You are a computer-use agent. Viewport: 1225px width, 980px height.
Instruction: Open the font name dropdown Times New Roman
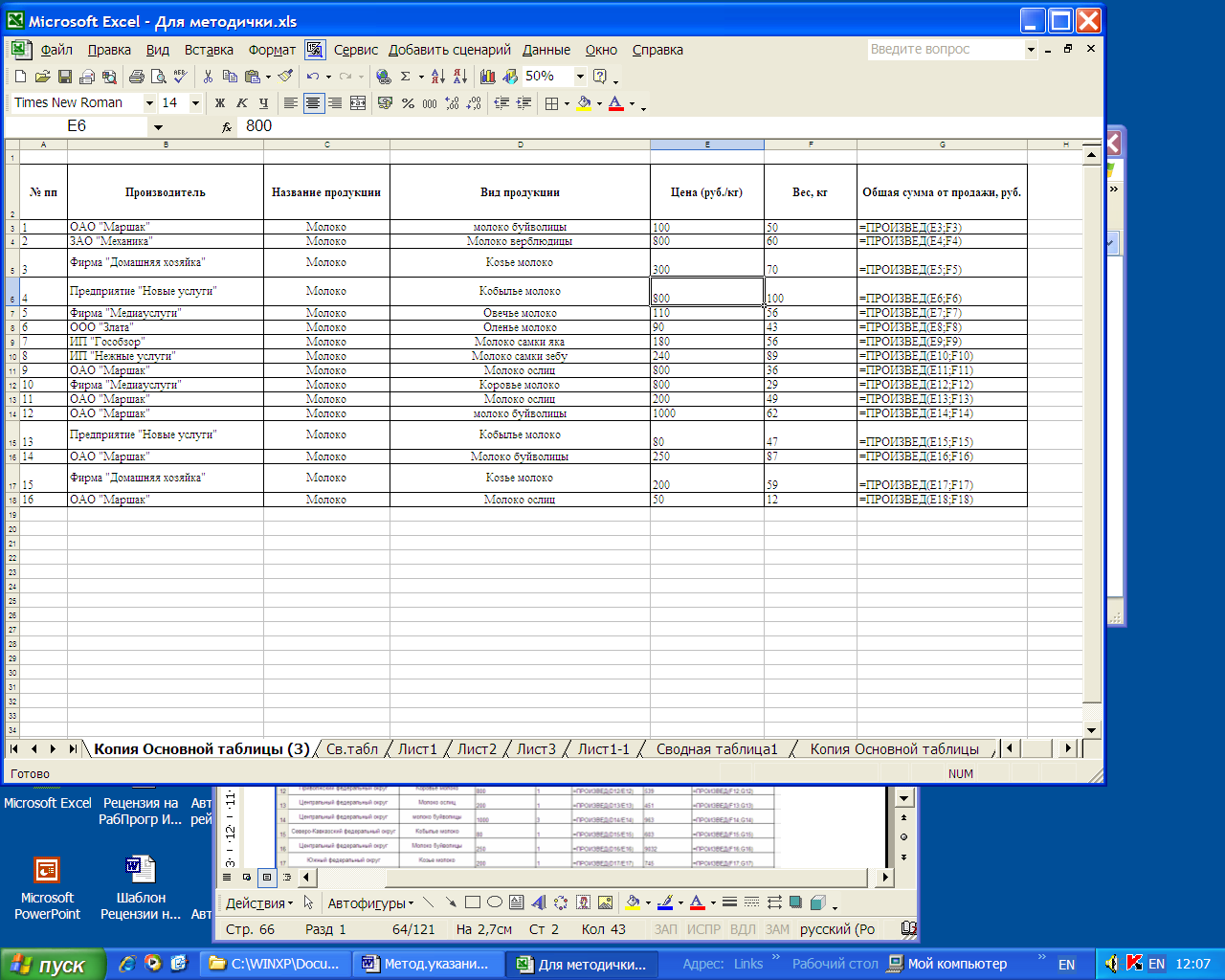click(x=149, y=103)
